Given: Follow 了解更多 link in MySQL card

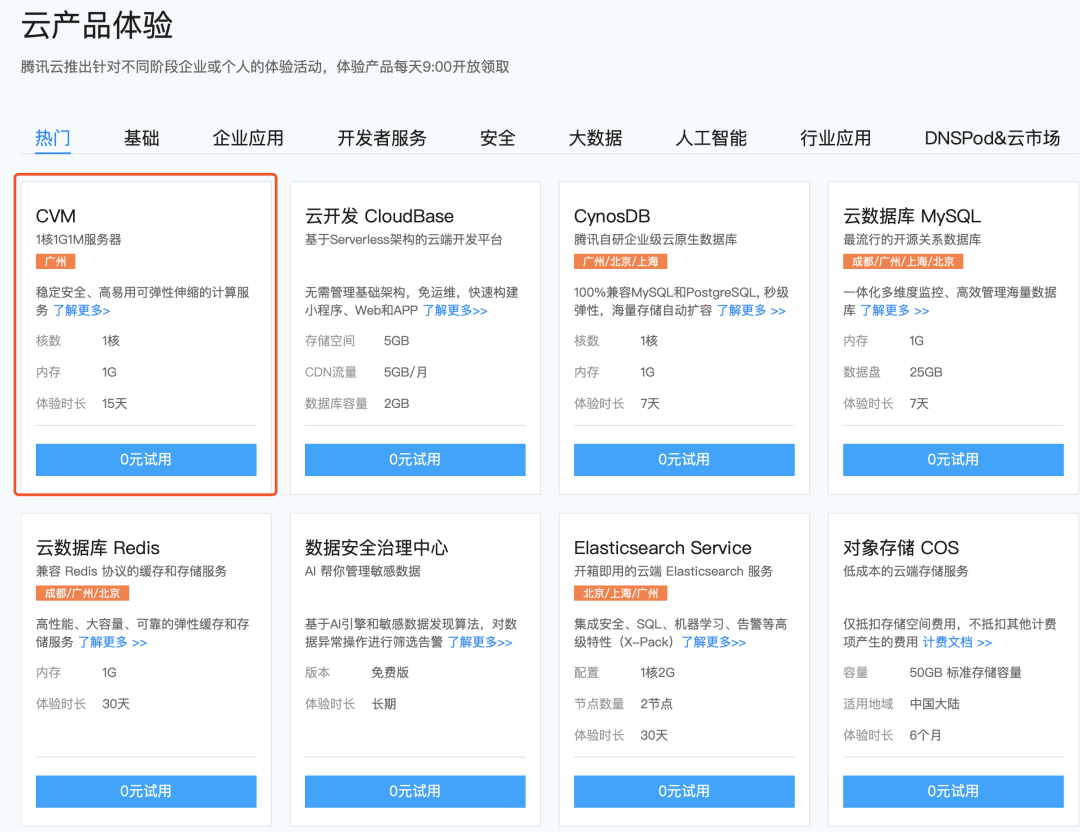Looking at the screenshot, I should (x=895, y=311).
